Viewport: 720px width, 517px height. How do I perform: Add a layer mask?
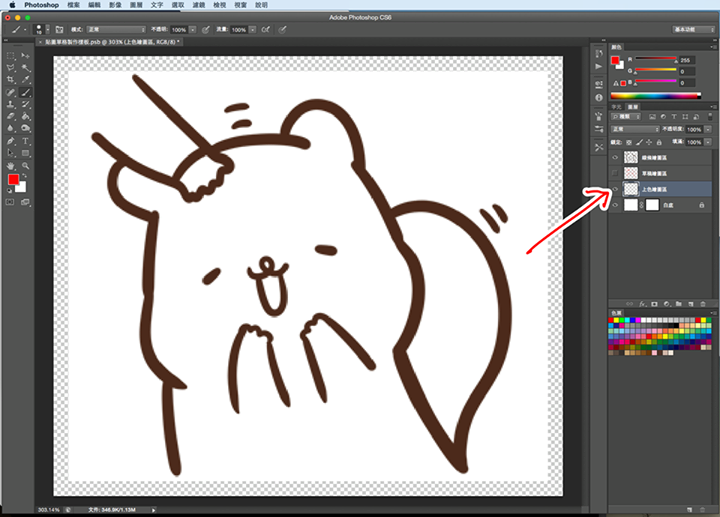(654, 304)
